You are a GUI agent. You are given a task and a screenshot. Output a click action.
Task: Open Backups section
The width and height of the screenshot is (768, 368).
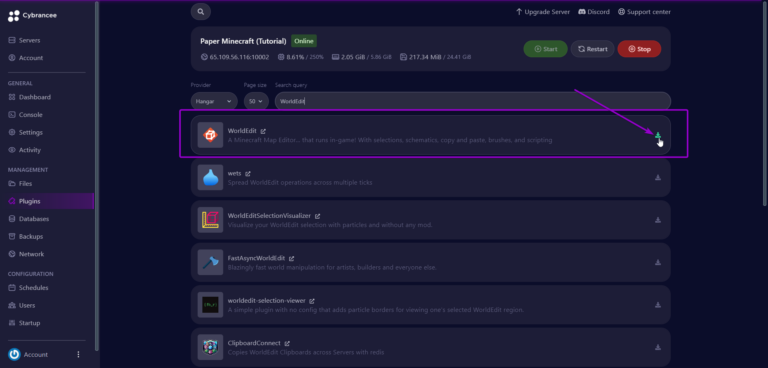(25, 236)
